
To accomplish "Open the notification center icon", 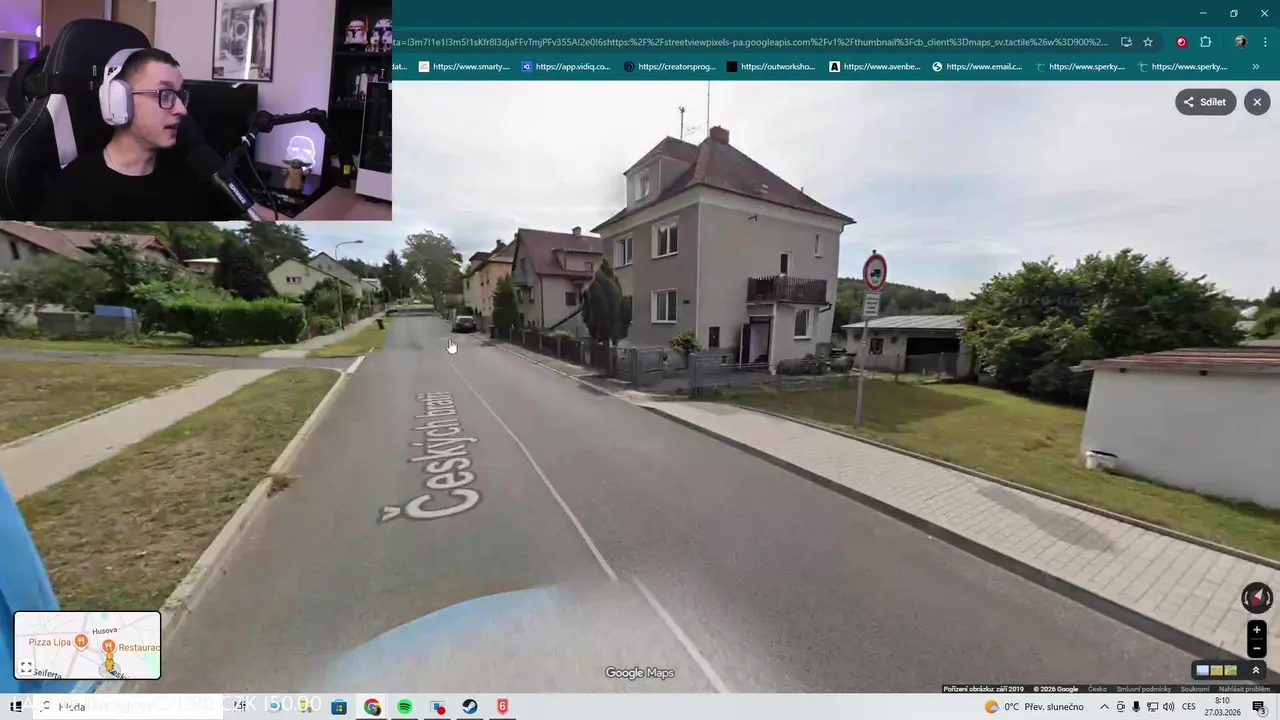I will pyautogui.click(x=1258, y=707).
